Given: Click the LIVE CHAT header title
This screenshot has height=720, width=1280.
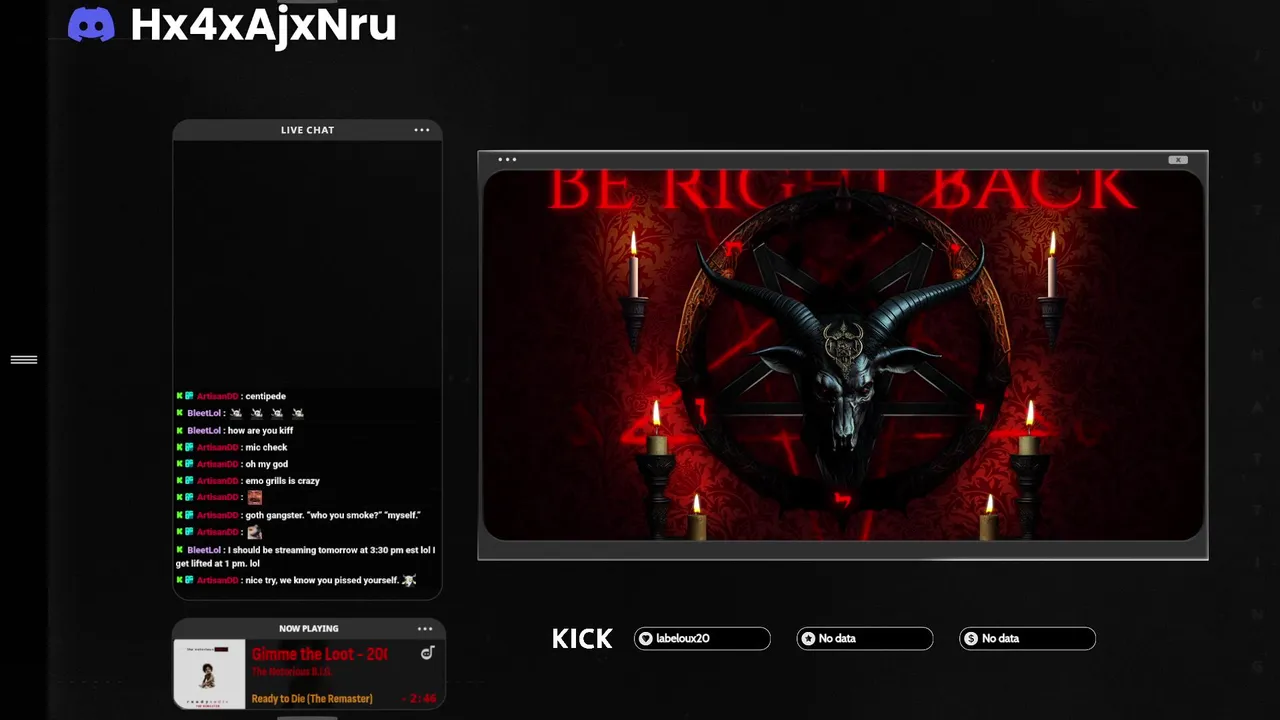Looking at the screenshot, I should (x=307, y=130).
